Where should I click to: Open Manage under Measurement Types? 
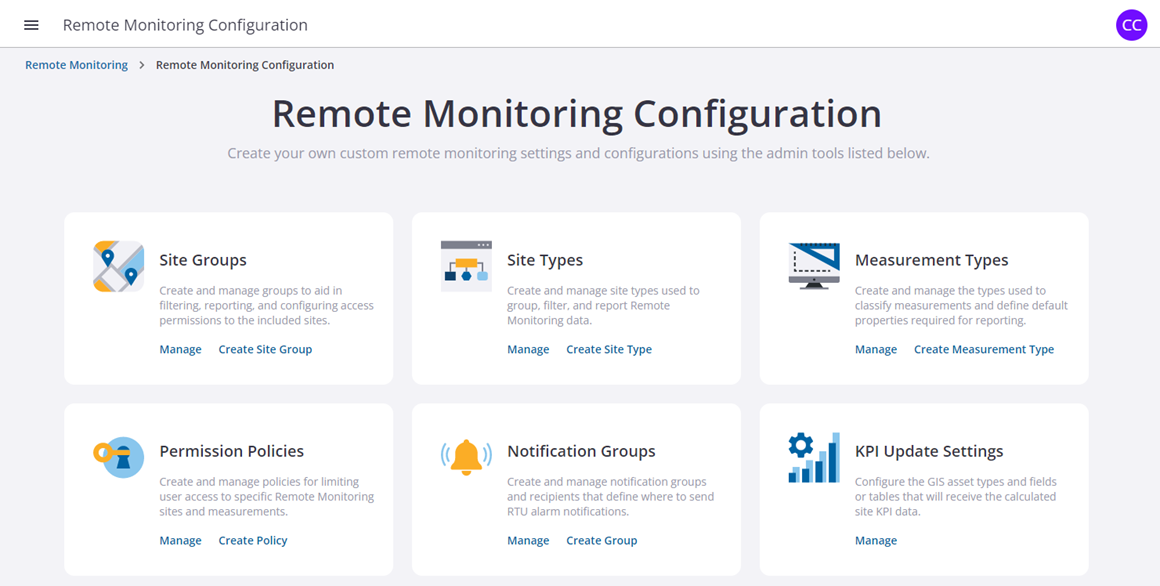pyautogui.click(x=876, y=349)
